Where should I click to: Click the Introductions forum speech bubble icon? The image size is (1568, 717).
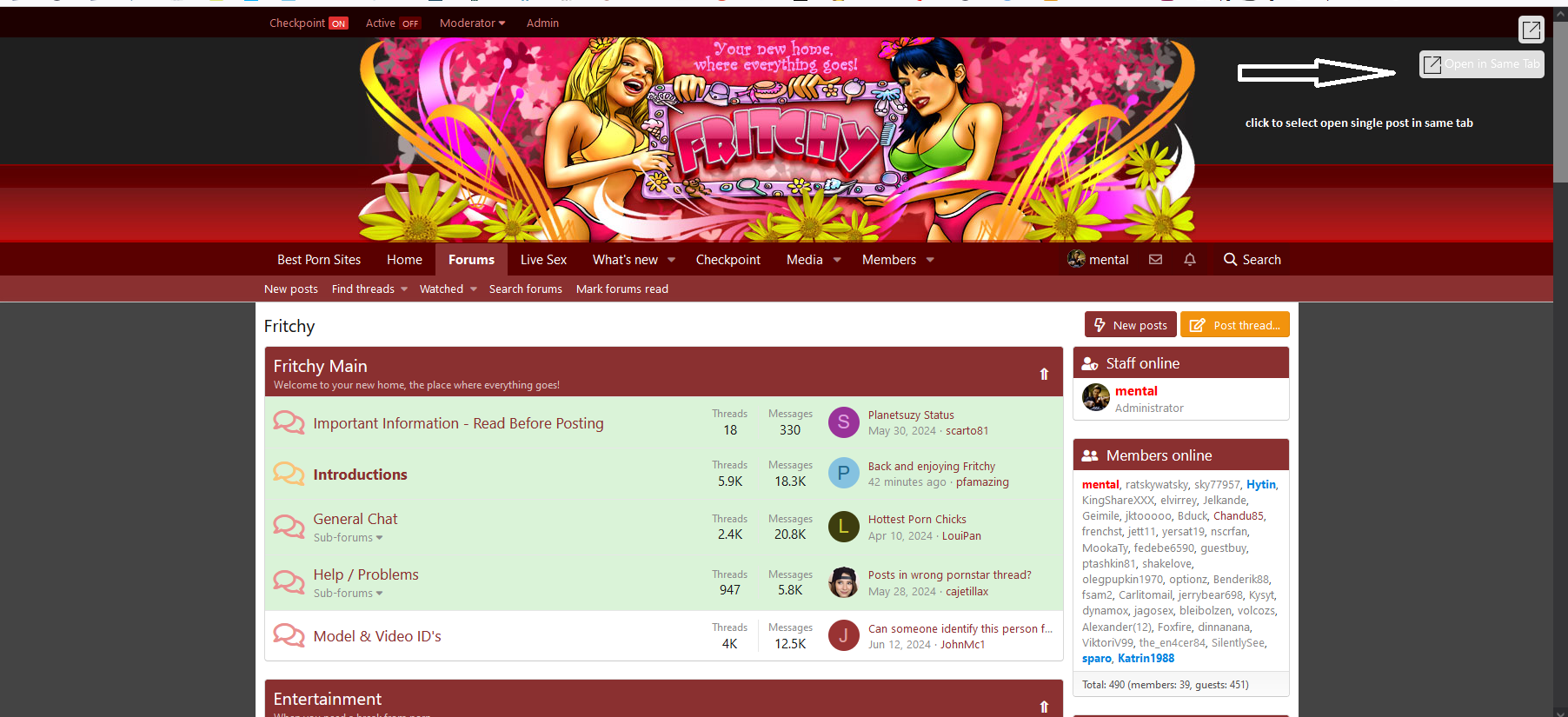tap(289, 474)
